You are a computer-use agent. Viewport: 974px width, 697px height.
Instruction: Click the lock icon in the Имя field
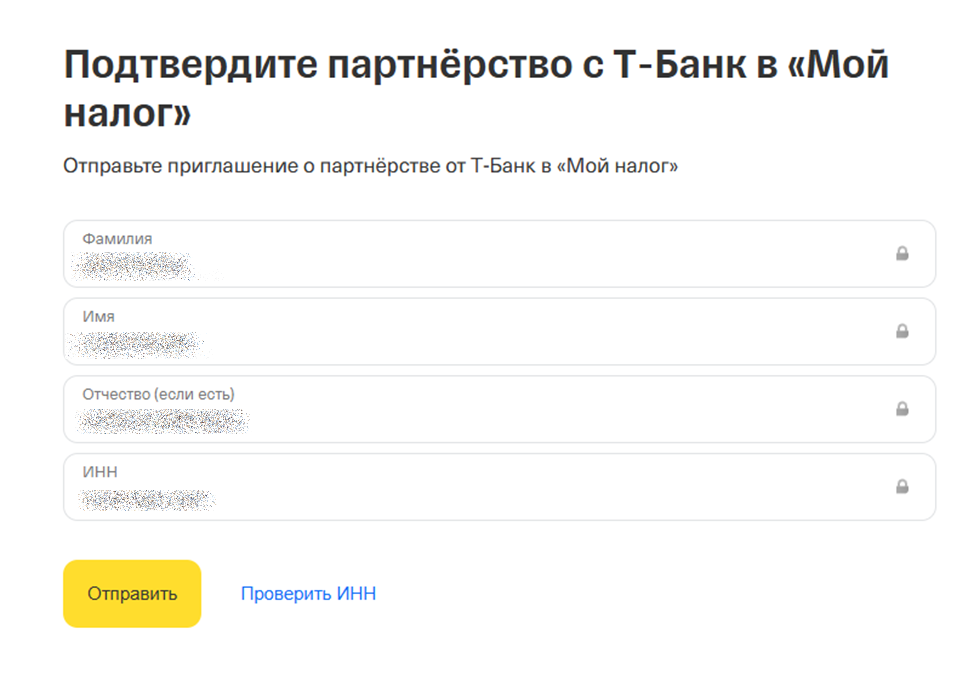(902, 331)
